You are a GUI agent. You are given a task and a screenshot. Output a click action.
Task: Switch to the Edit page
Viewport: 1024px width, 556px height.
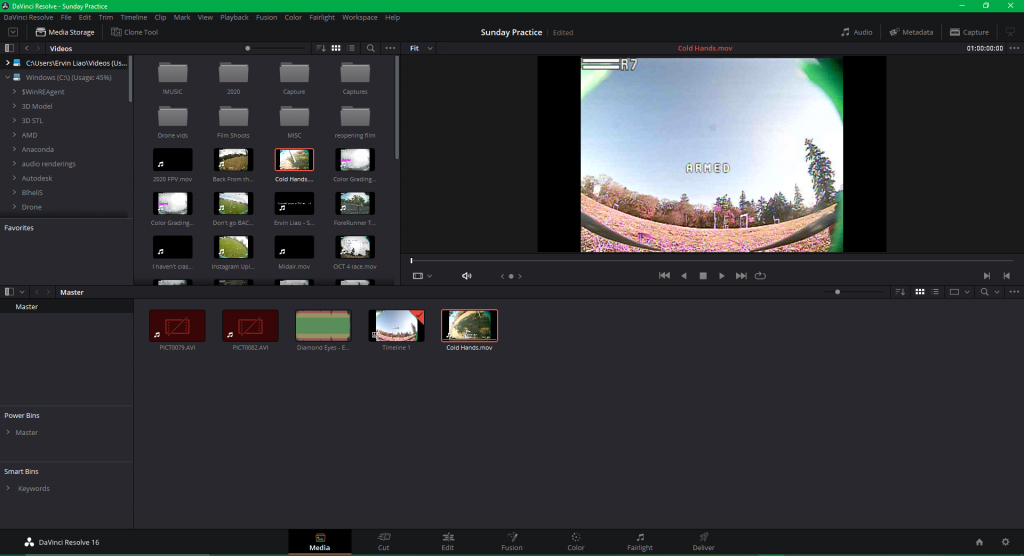447,542
